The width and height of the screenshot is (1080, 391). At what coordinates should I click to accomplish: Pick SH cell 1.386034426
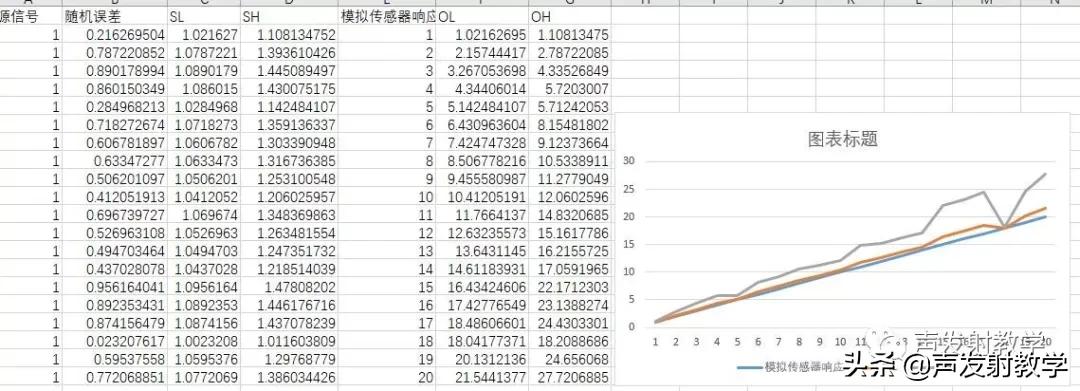(x=289, y=377)
